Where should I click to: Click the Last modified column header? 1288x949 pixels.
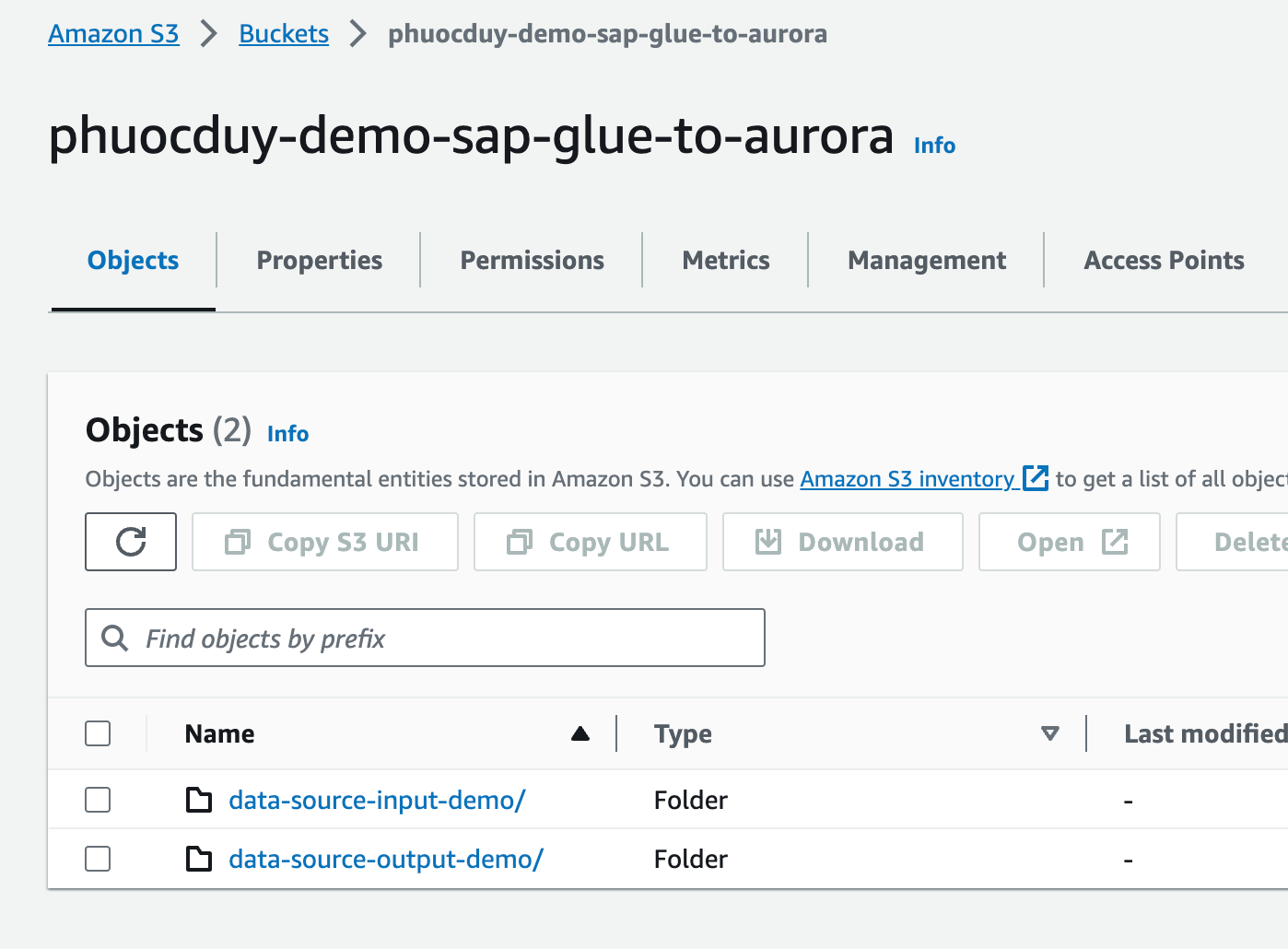click(x=1205, y=733)
